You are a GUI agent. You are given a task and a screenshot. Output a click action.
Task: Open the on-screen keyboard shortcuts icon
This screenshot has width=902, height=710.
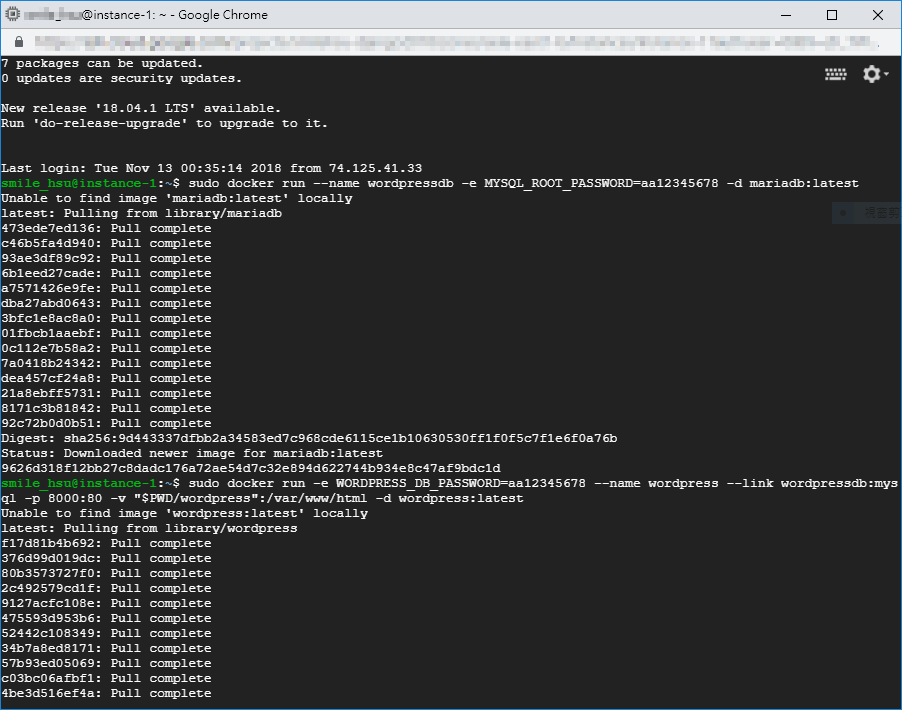[x=835, y=74]
